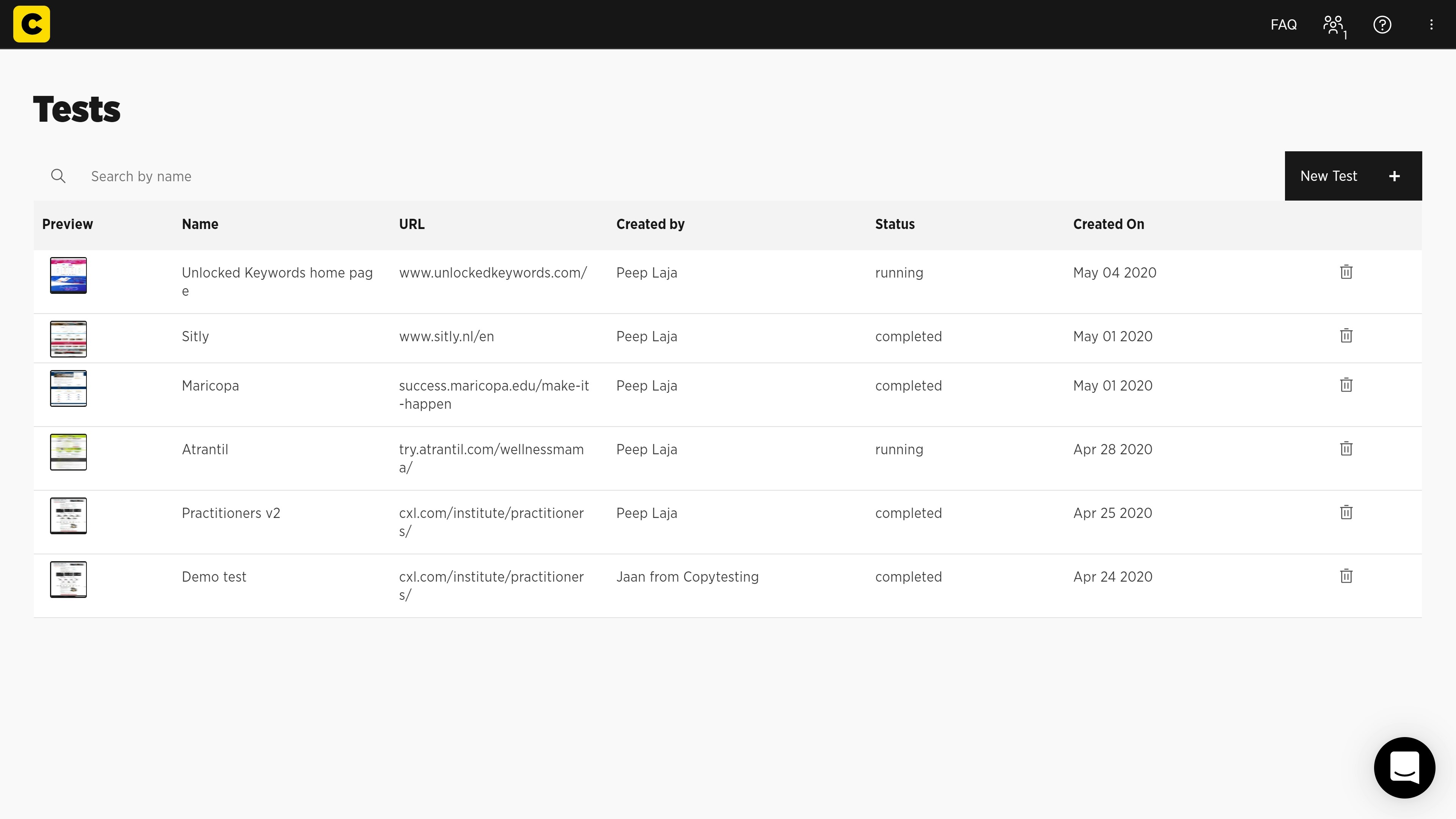Image resolution: width=1456 pixels, height=819 pixels.
Task: Open the Practitioners v2 test
Action: pyautogui.click(x=231, y=513)
